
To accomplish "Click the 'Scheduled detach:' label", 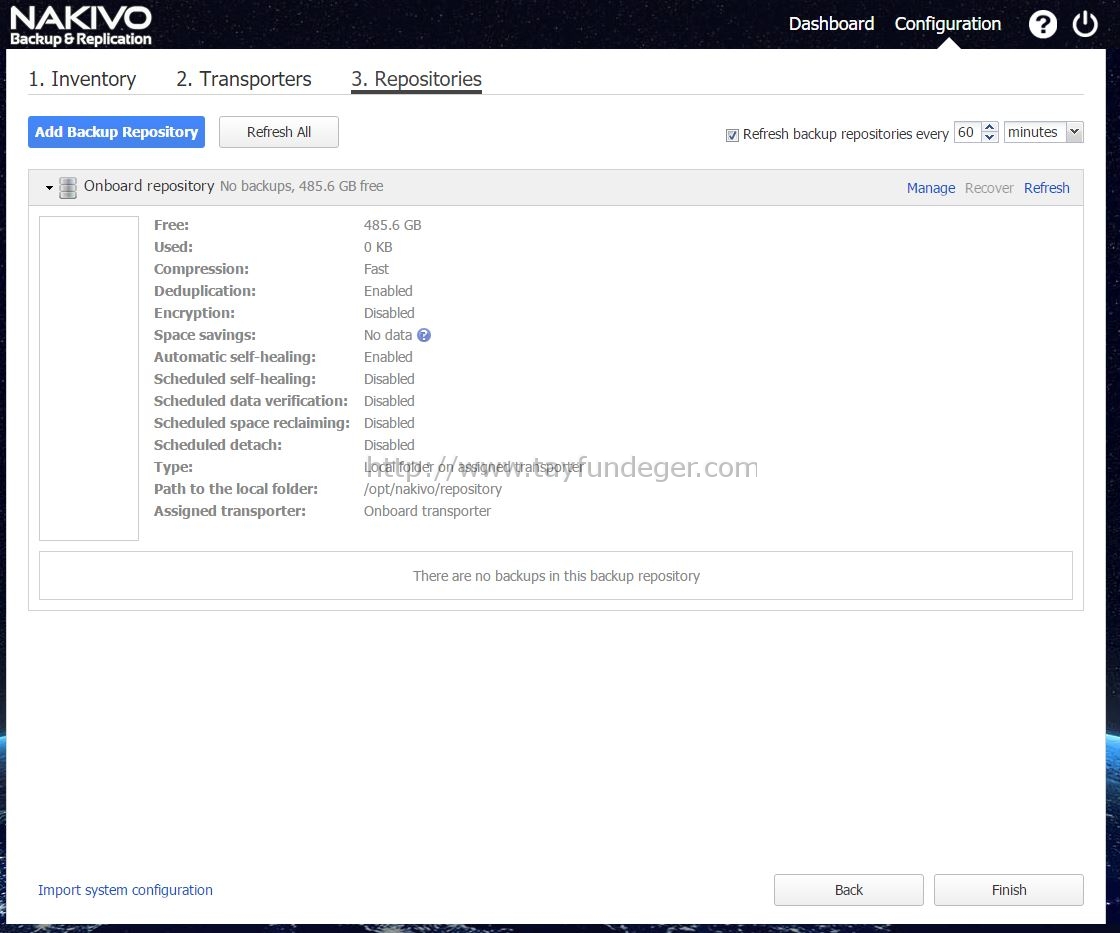I will (x=218, y=445).
